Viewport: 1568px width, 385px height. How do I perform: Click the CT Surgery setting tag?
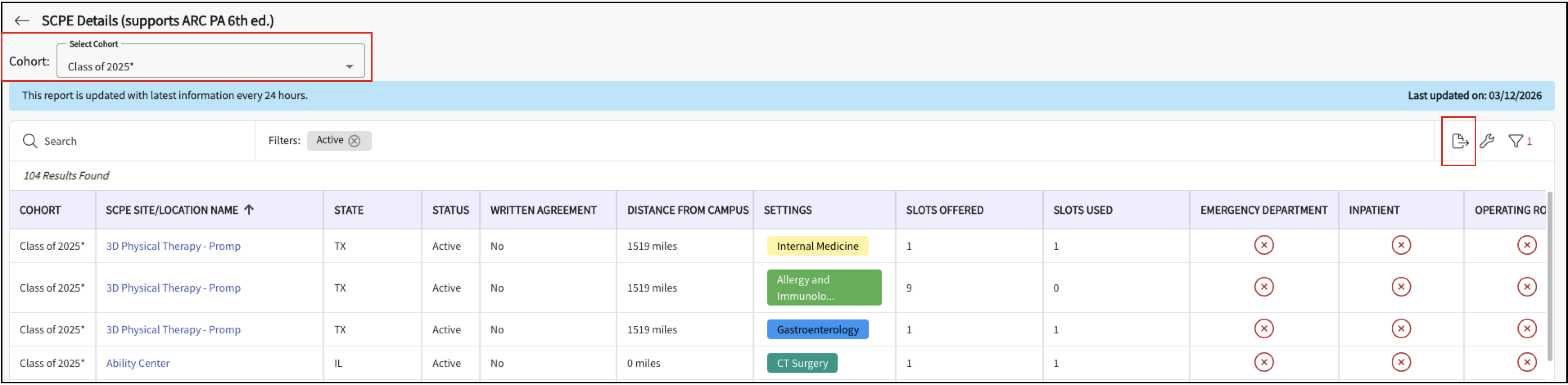[802, 363]
